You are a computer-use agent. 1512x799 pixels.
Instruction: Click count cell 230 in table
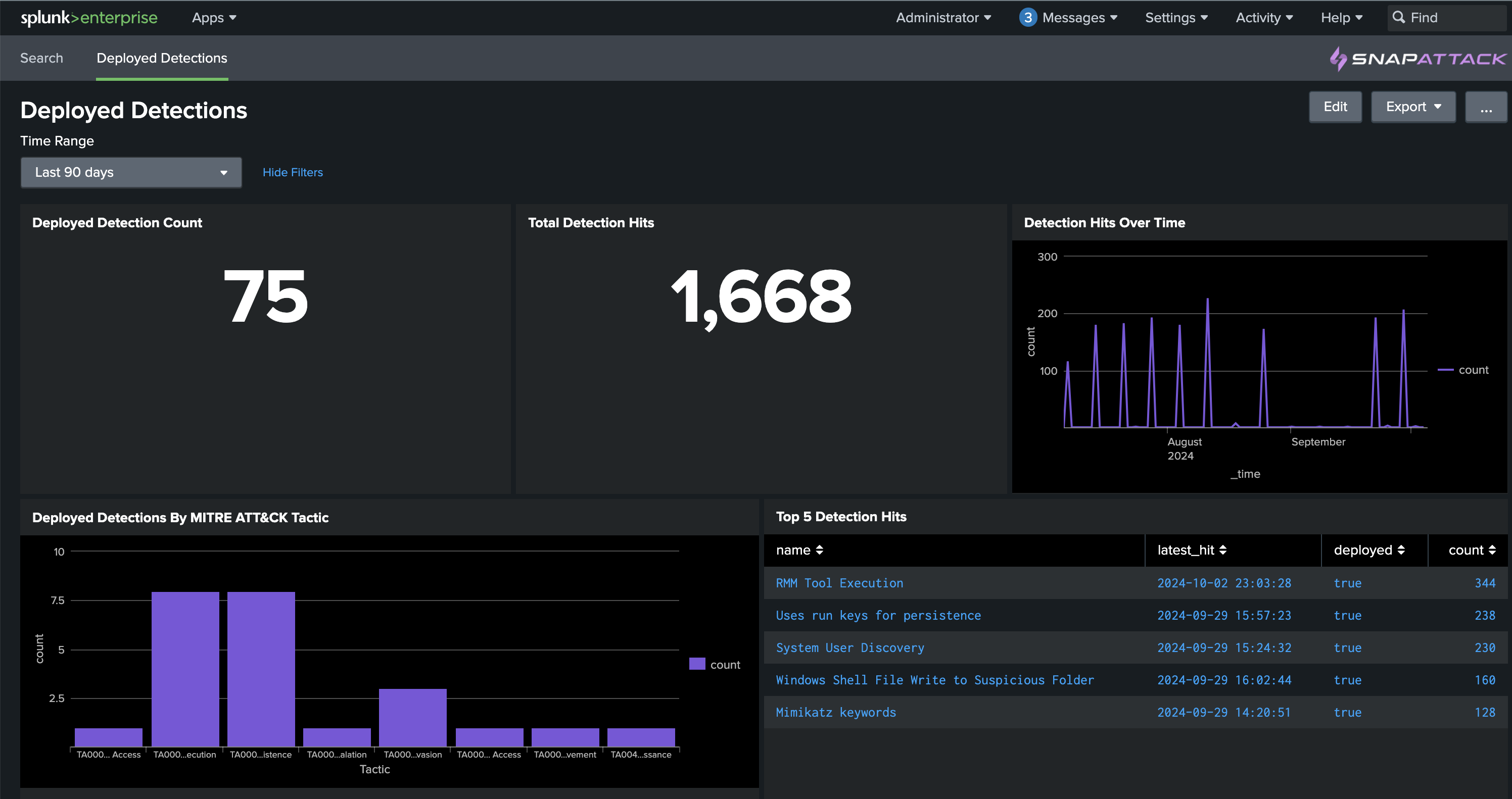coord(1485,647)
